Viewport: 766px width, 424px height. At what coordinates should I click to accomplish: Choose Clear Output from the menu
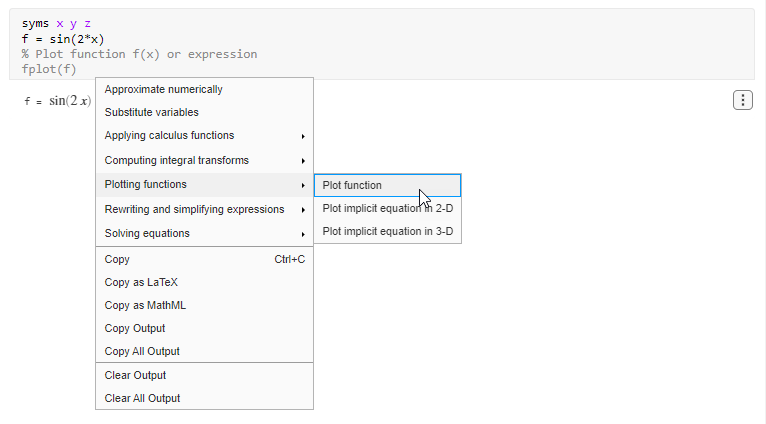point(135,375)
